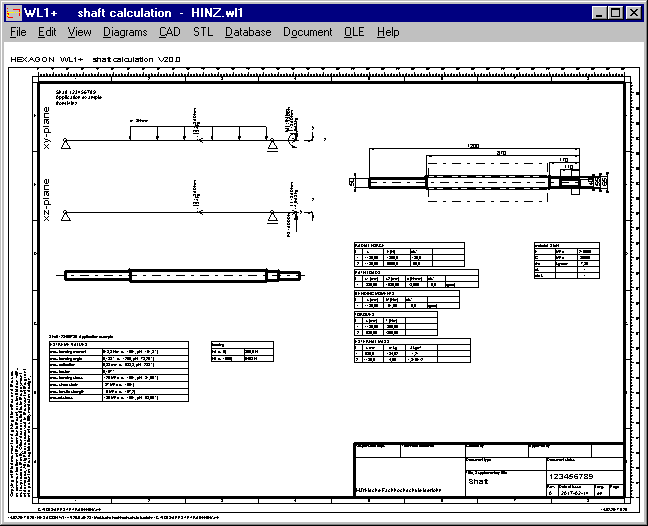Open the Edit menu
Viewport: 648px width, 526px height.
(x=47, y=32)
